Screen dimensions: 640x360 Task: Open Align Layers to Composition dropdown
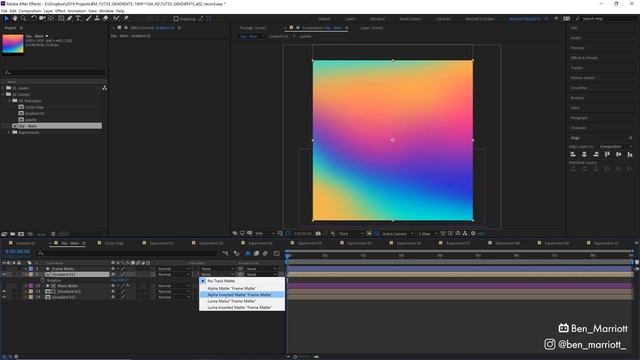pyautogui.click(x=616, y=146)
